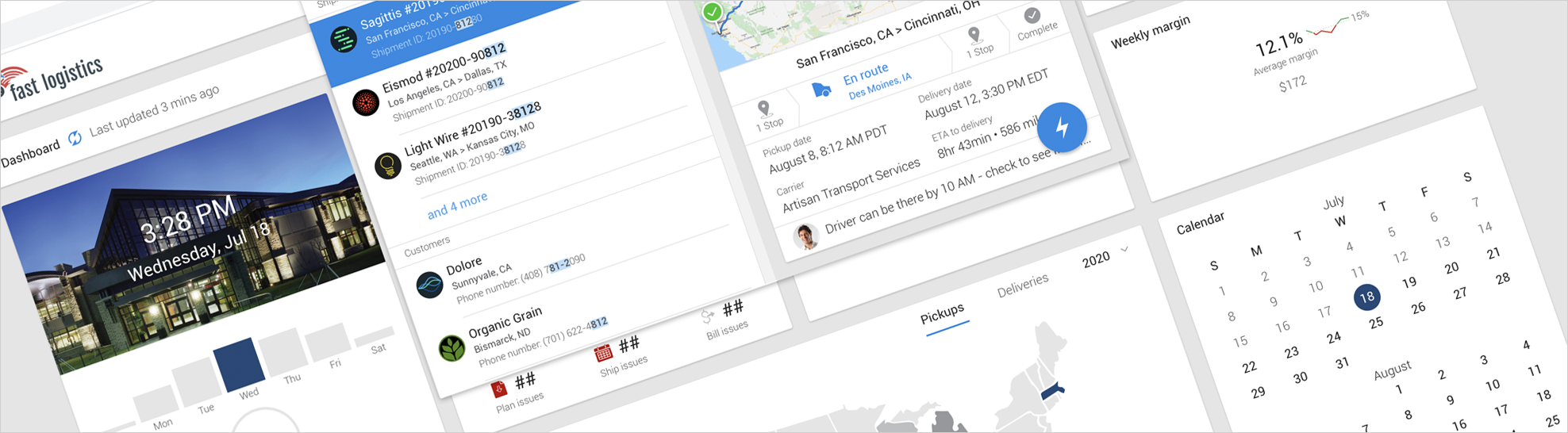Click the highlighted state on the map

coord(1051,389)
